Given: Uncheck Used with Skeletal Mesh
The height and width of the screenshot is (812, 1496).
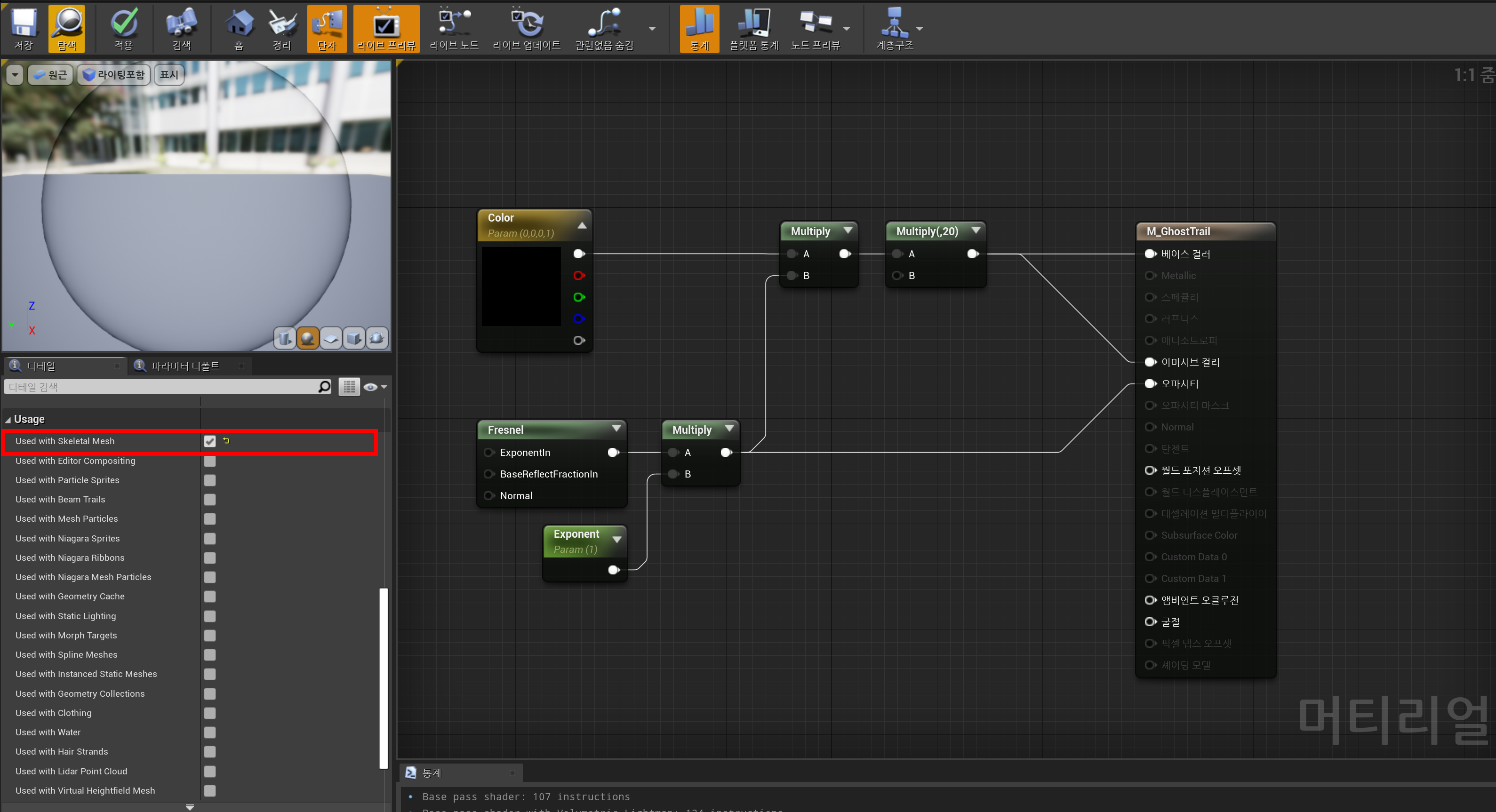Looking at the screenshot, I should pos(210,441).
